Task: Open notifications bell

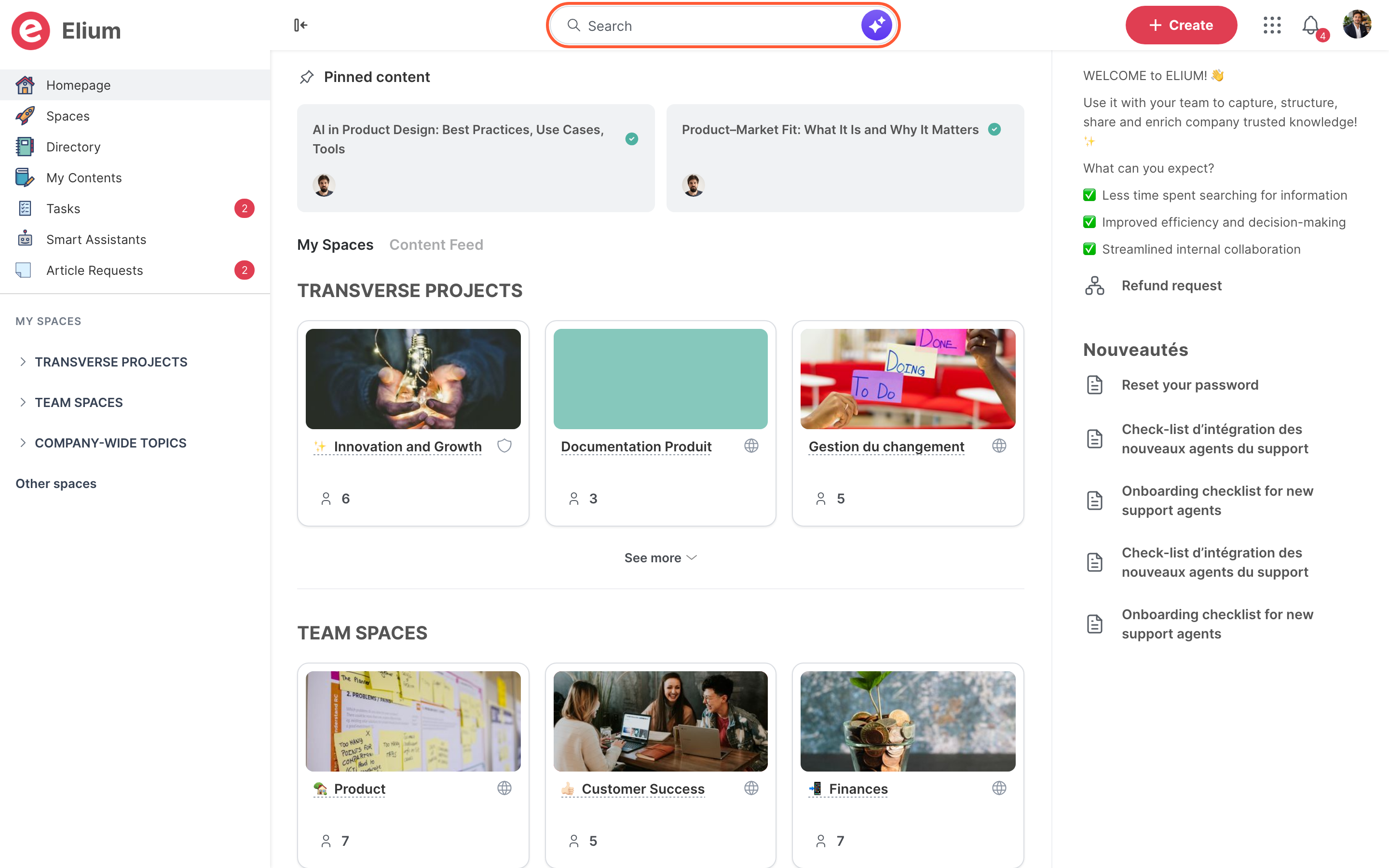Action: tap(1311, 25)
